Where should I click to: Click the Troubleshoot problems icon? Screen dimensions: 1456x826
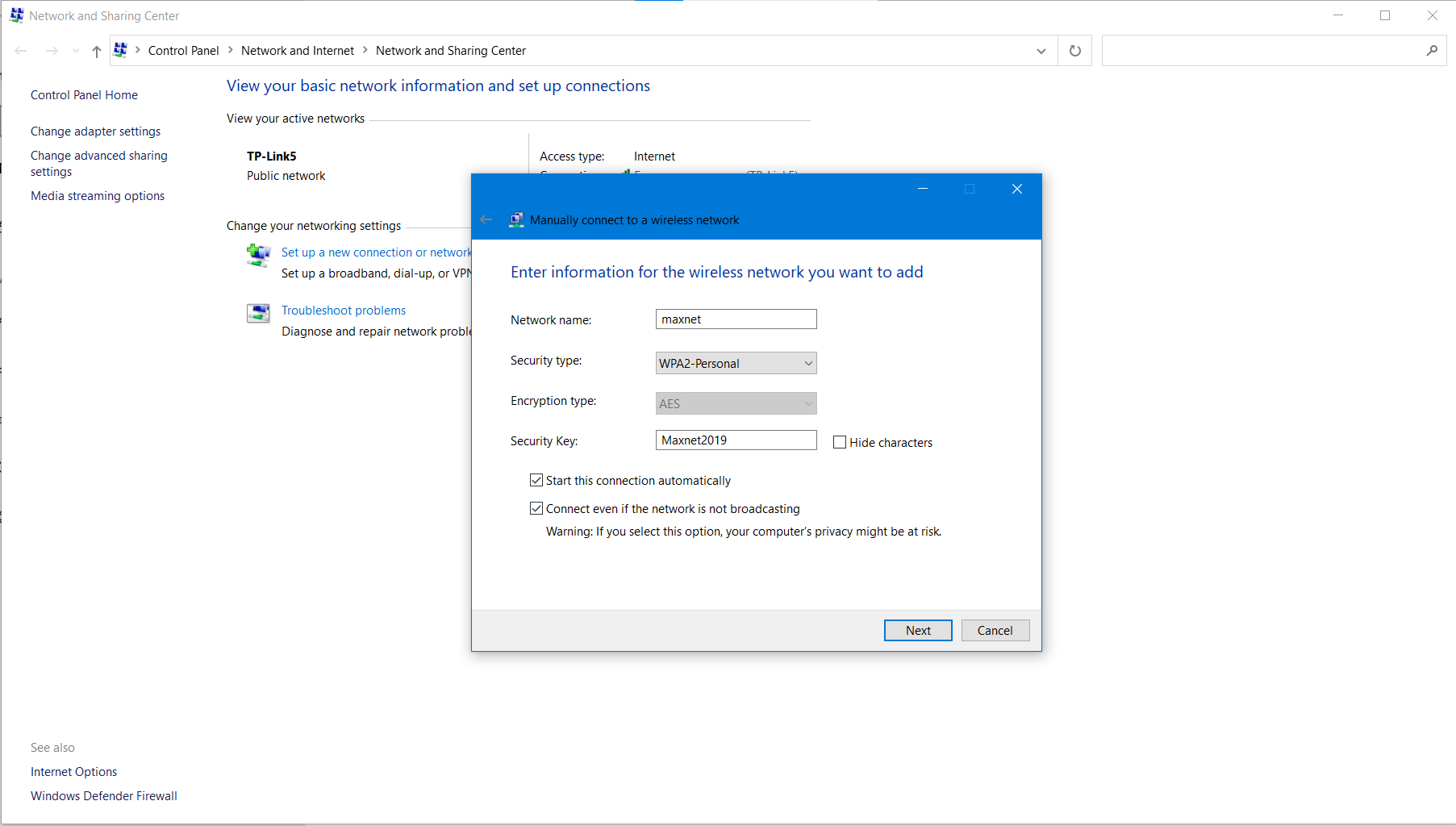258,313
